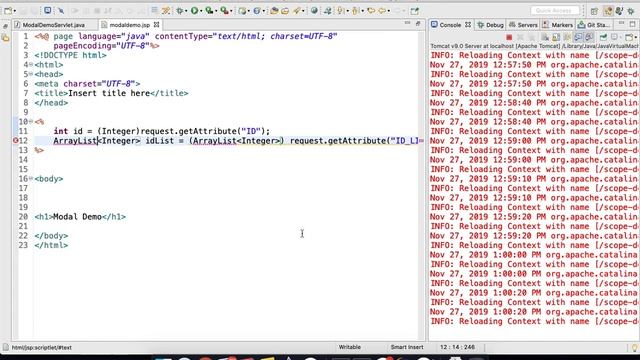This screenshot has width=640, height=360.
Task: Click the h1 Modal Demo code line
Action: tap(80, 217)
